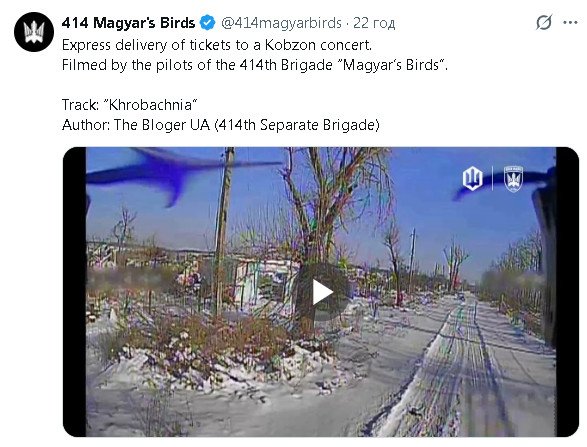This screenshot has width=587, height=447.
Task: Open the video thumbnail of snowy road
Action: click(x=321, y=292)
